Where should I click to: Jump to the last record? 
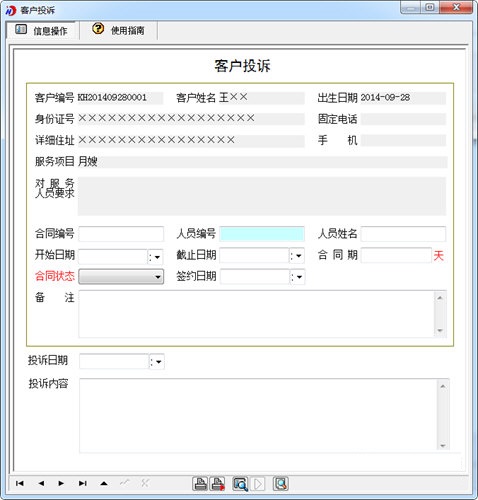(83, 483)
